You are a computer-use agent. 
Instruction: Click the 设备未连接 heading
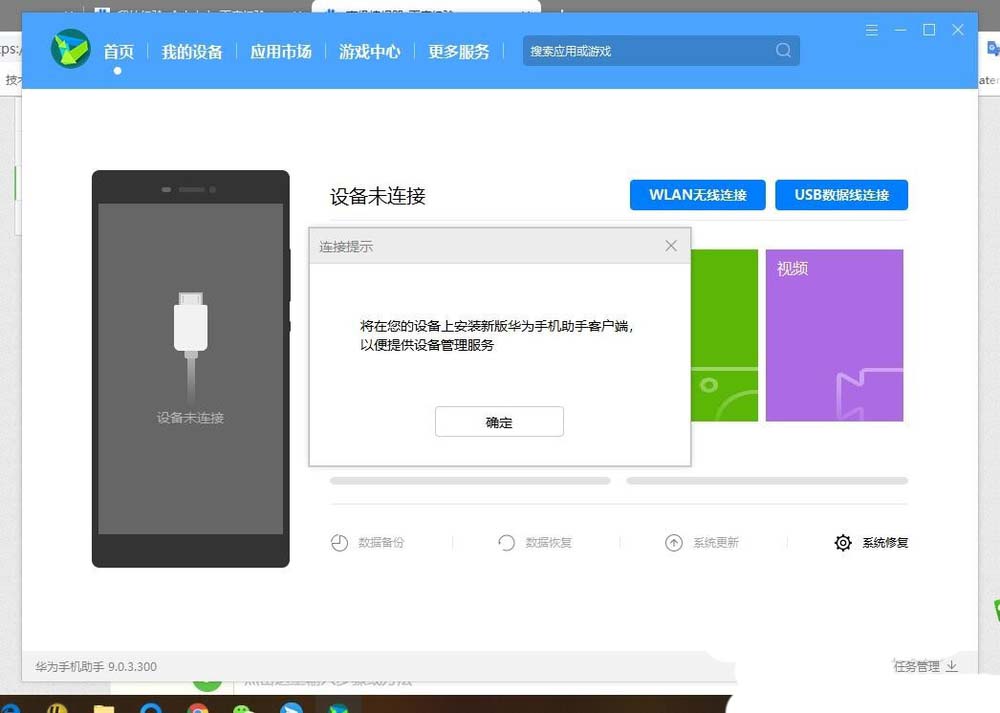[378, 196]
